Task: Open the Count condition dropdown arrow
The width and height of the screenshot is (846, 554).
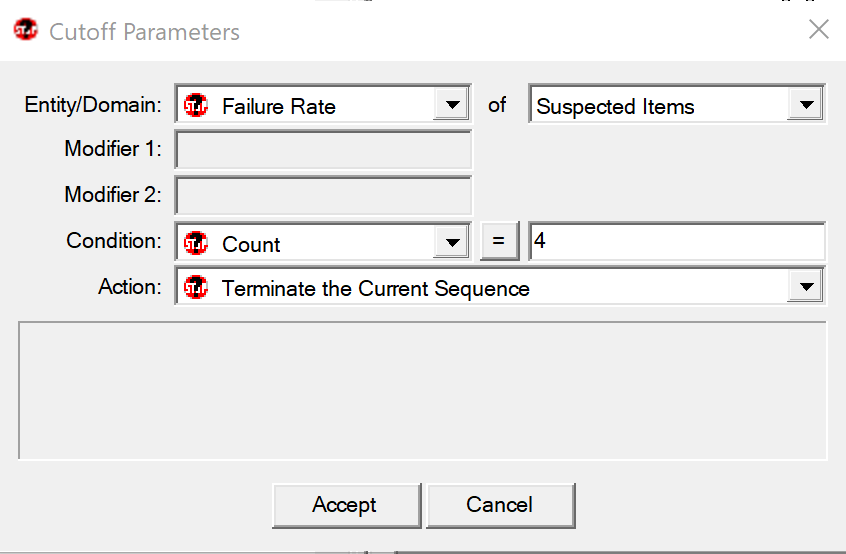Action: click(452, 242)
